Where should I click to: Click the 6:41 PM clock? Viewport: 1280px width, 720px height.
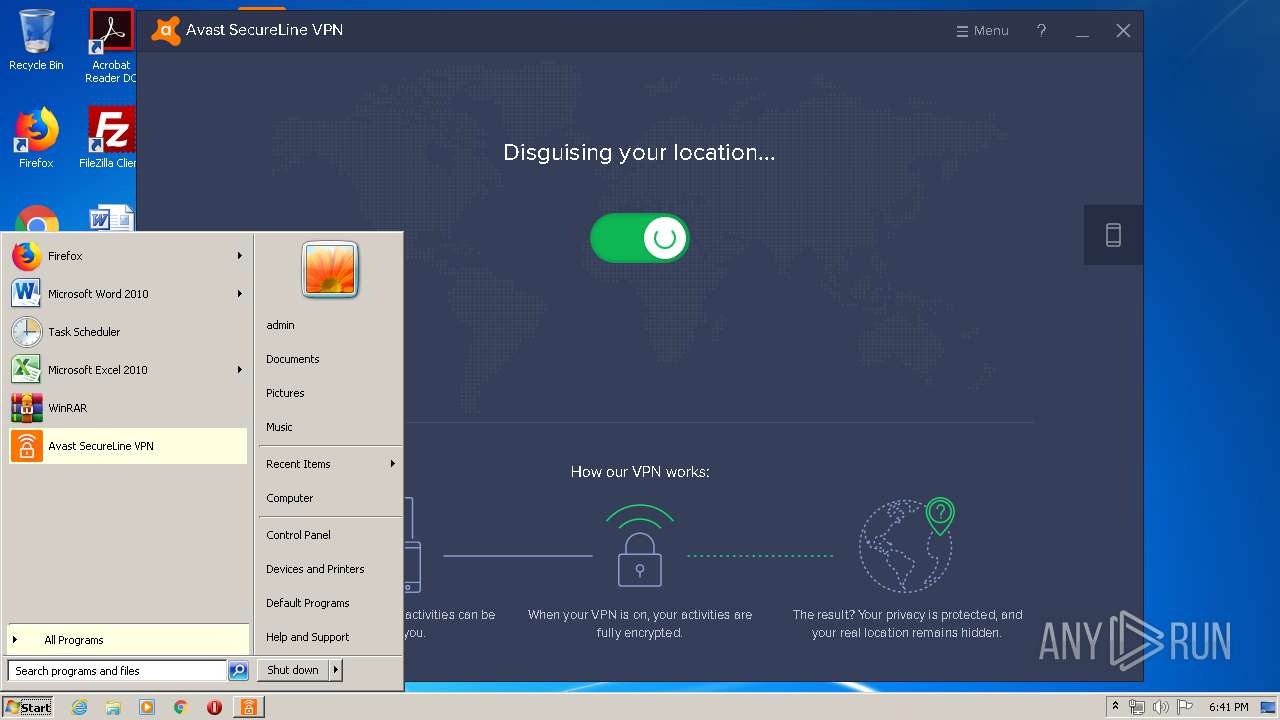tap(1229, 707)
